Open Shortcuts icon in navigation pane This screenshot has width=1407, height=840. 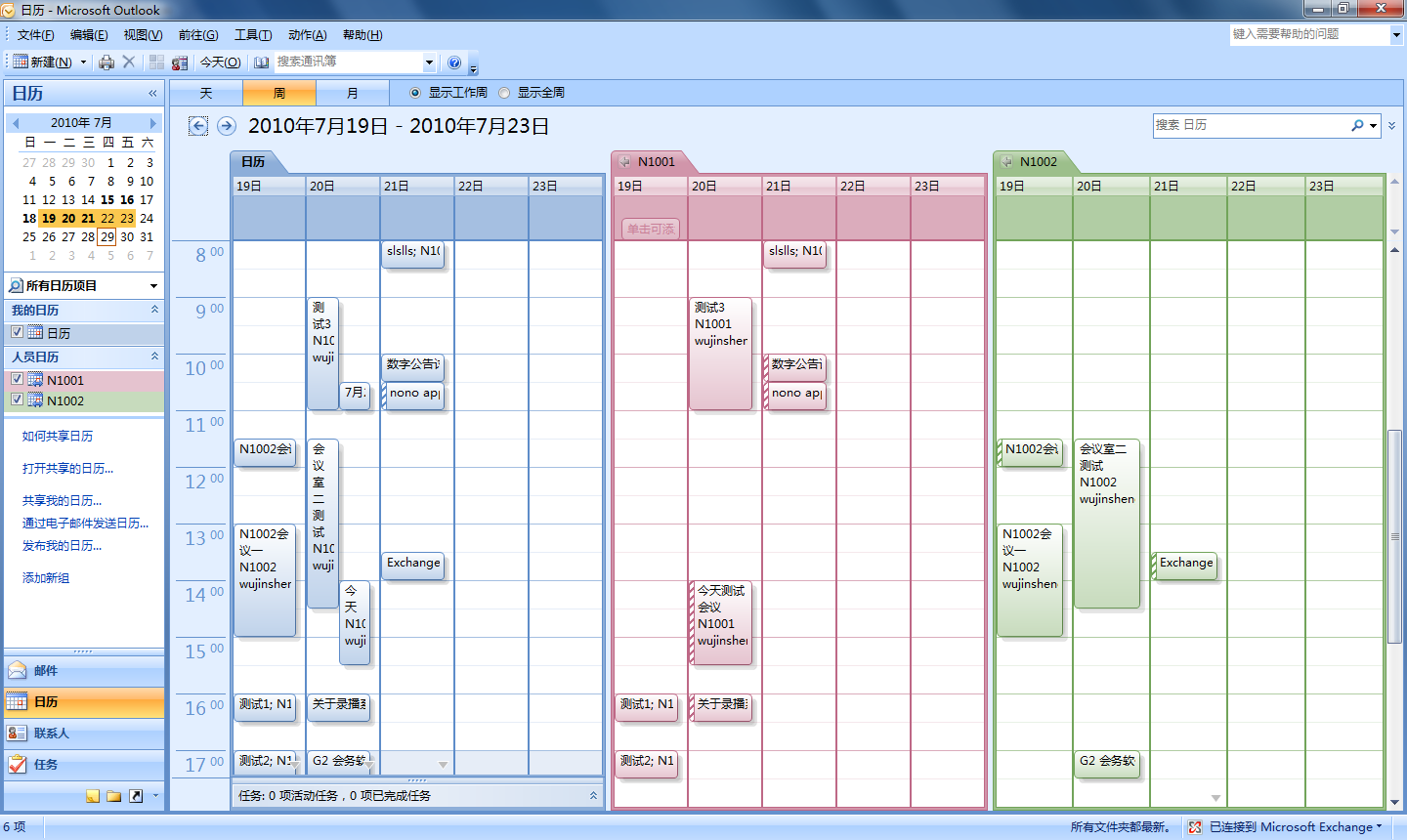[x=136, y=796]
